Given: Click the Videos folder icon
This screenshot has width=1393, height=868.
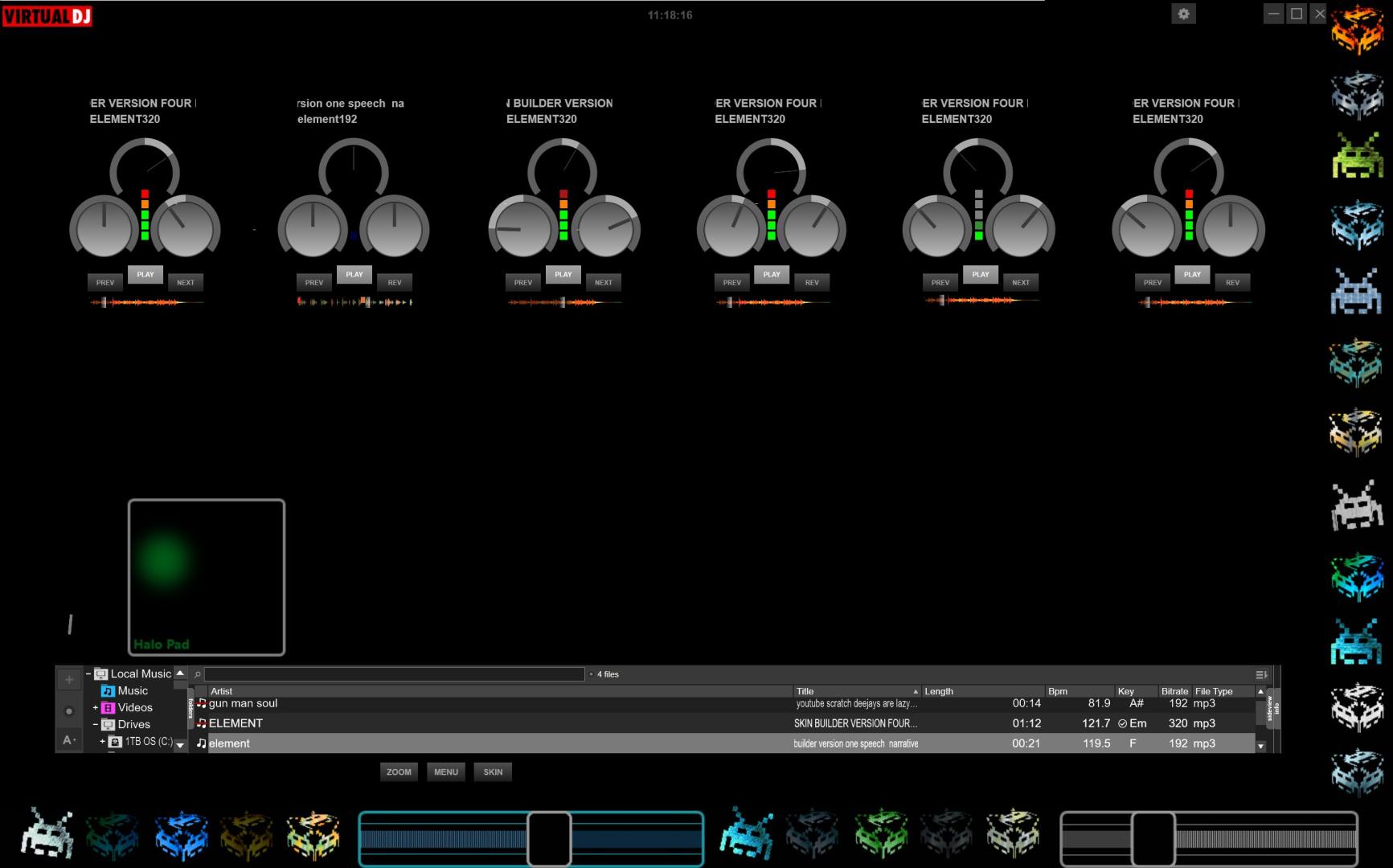Looking at the screenshot, I should point(108,707).
